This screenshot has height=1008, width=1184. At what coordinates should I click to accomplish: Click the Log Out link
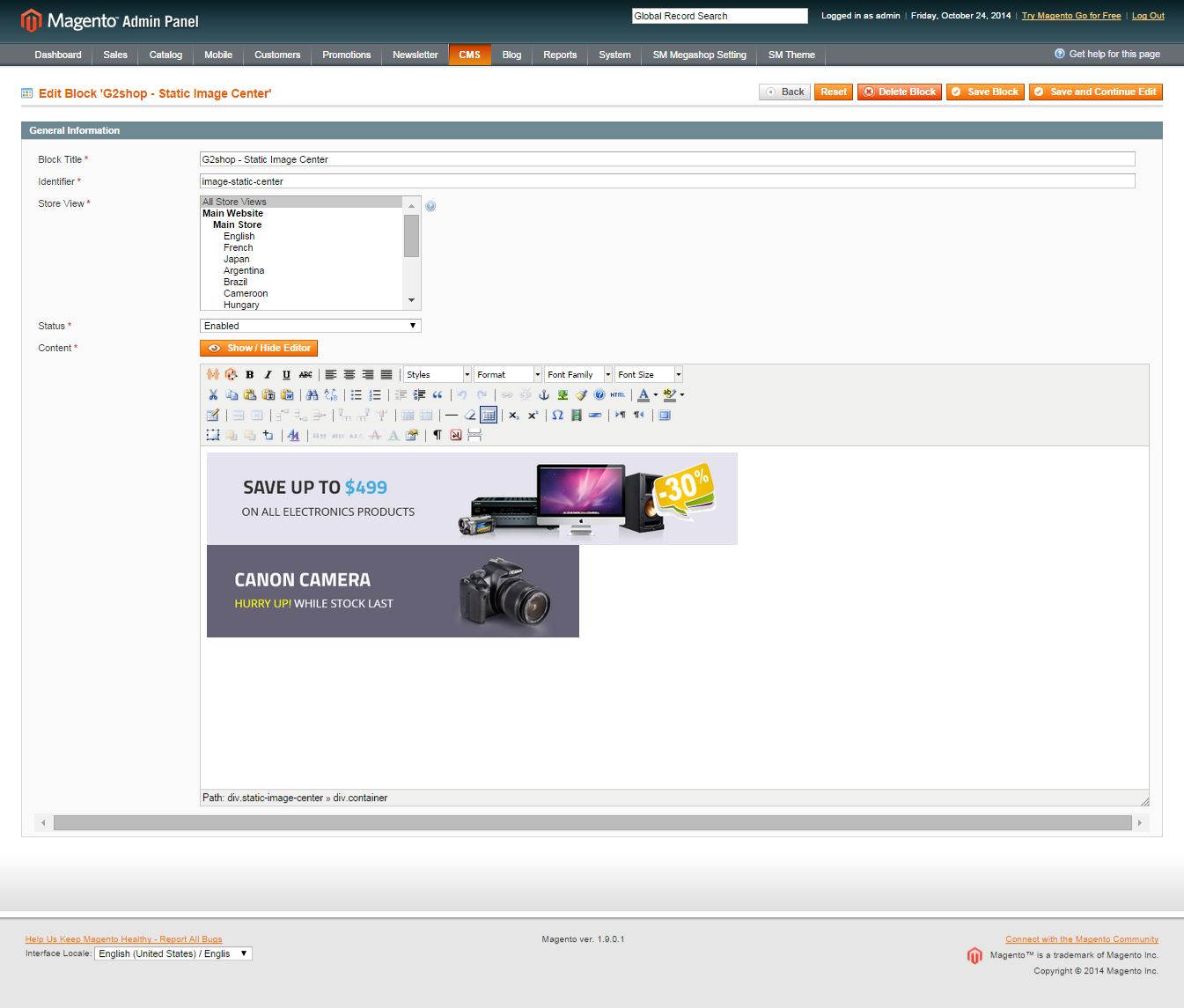1148,16
